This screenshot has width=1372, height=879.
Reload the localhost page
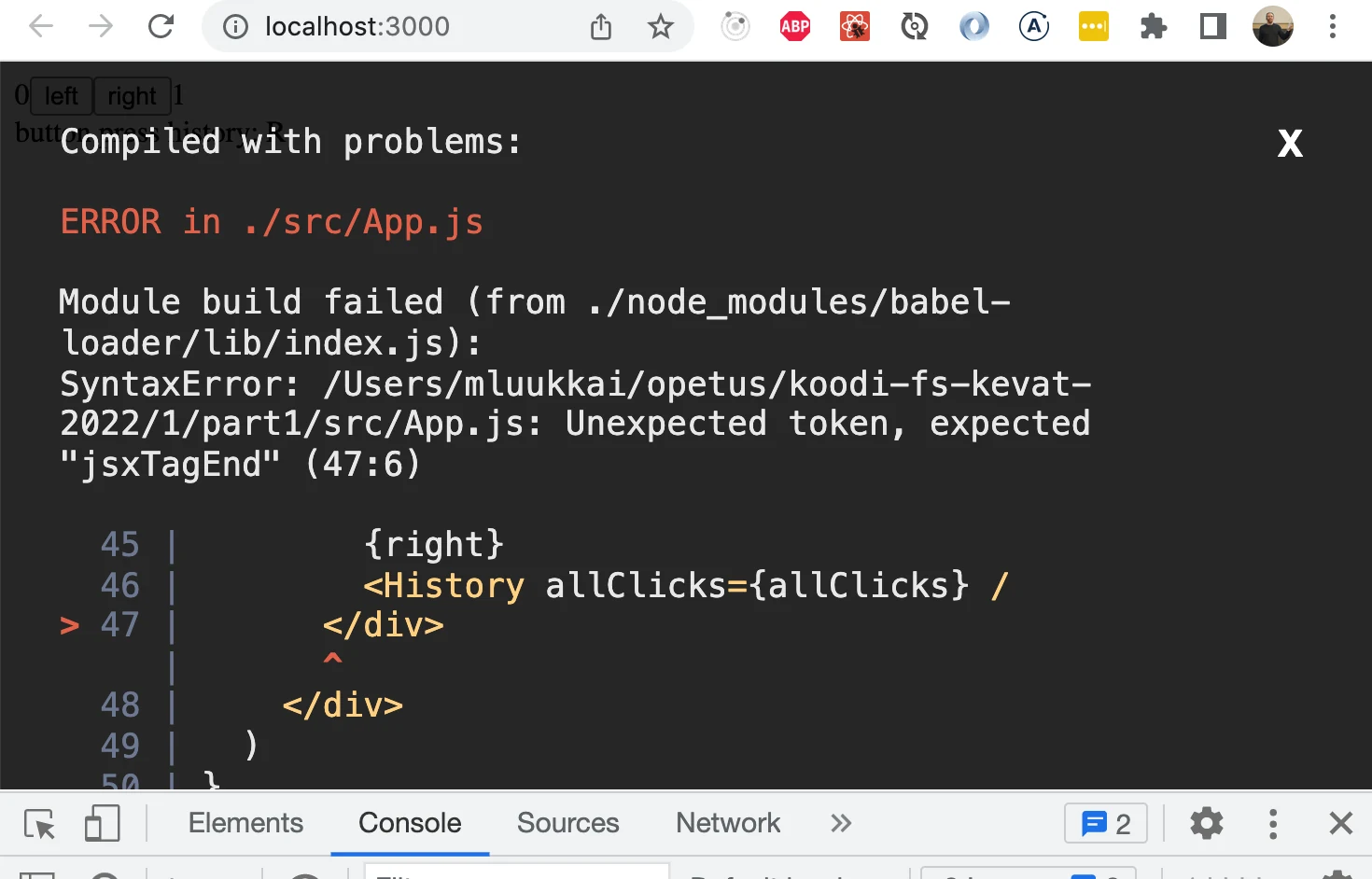(161, 26)
